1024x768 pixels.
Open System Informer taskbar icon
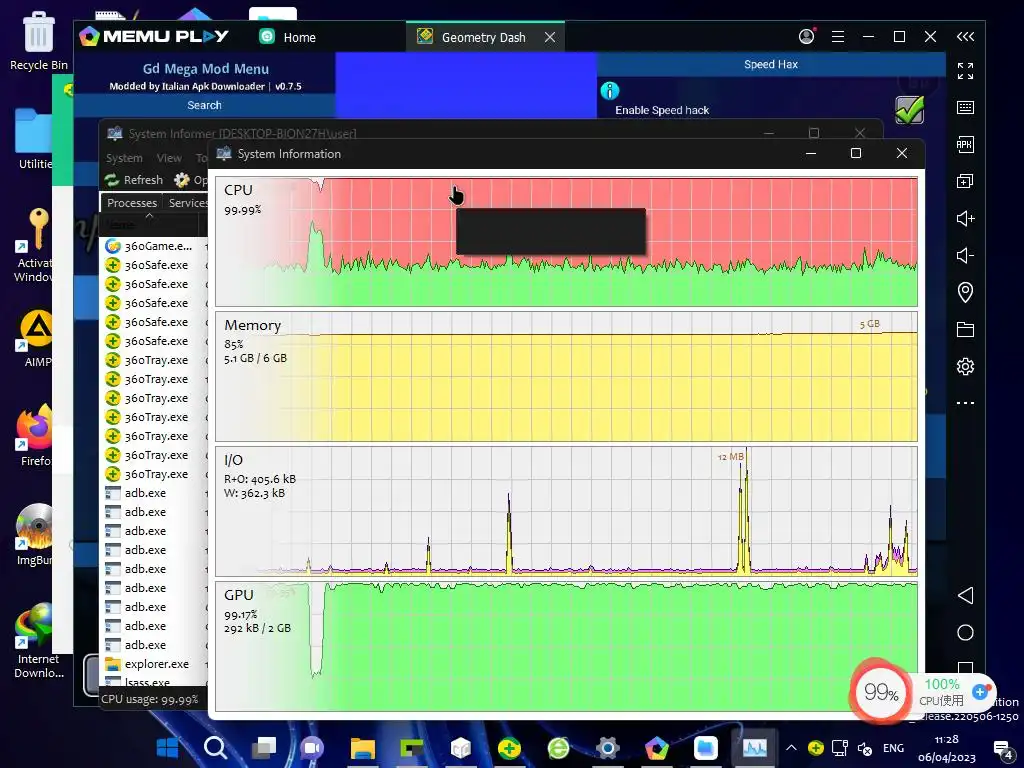[x=754, y=748]
